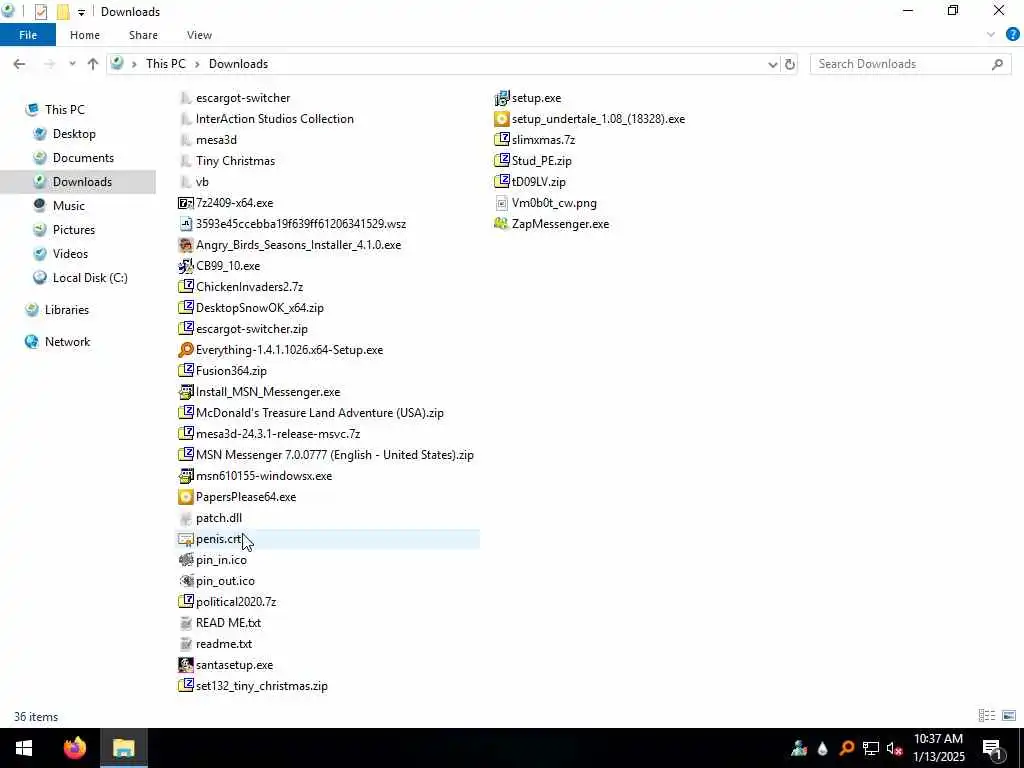
Task: Open the Windows Start menu
Action: click(24, 748)
